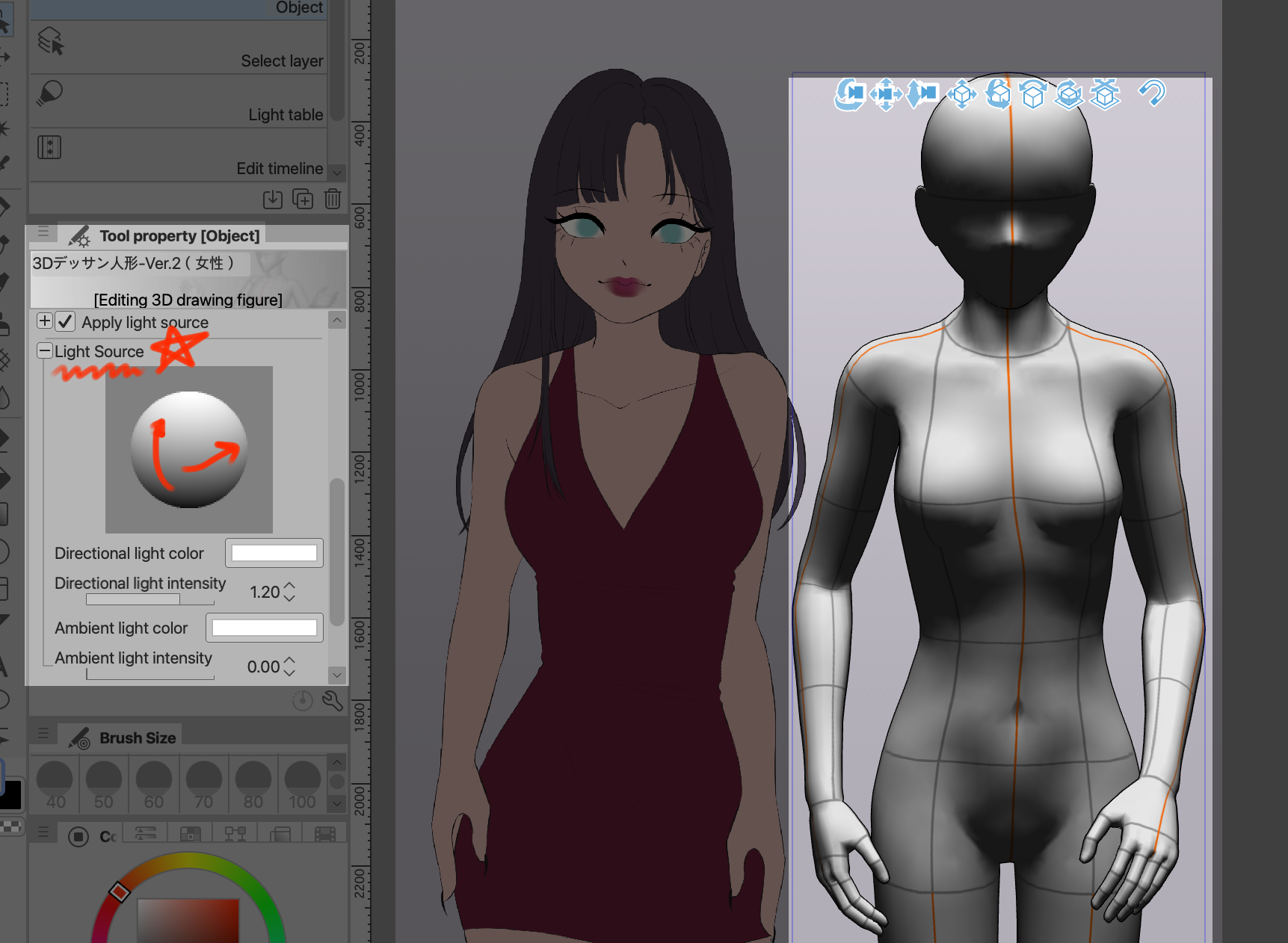Open the Color history tab
This screenshot has height=943, width=1288.
(325, 834)
